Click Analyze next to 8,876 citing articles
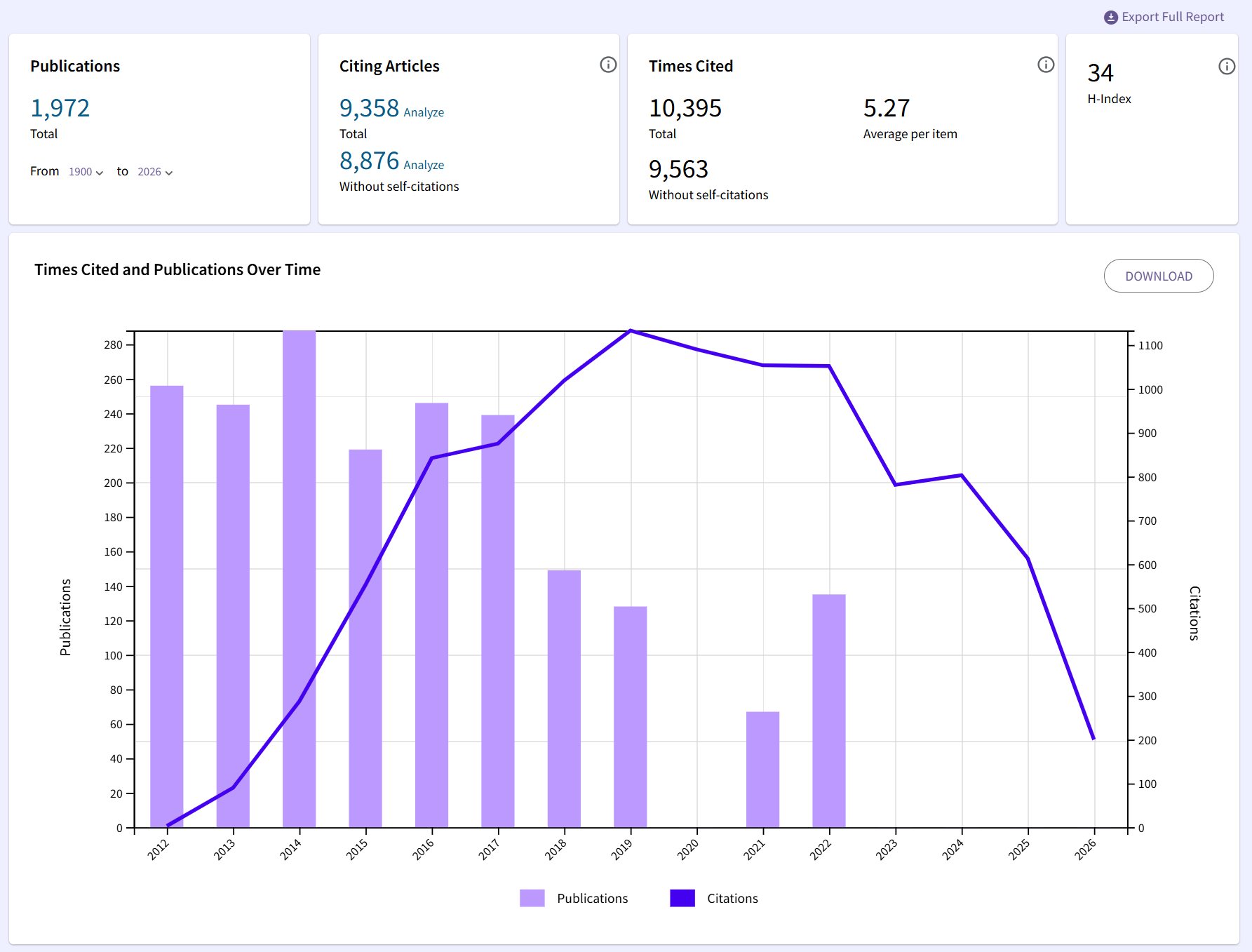1252x952 pixels. click(424, 165)
